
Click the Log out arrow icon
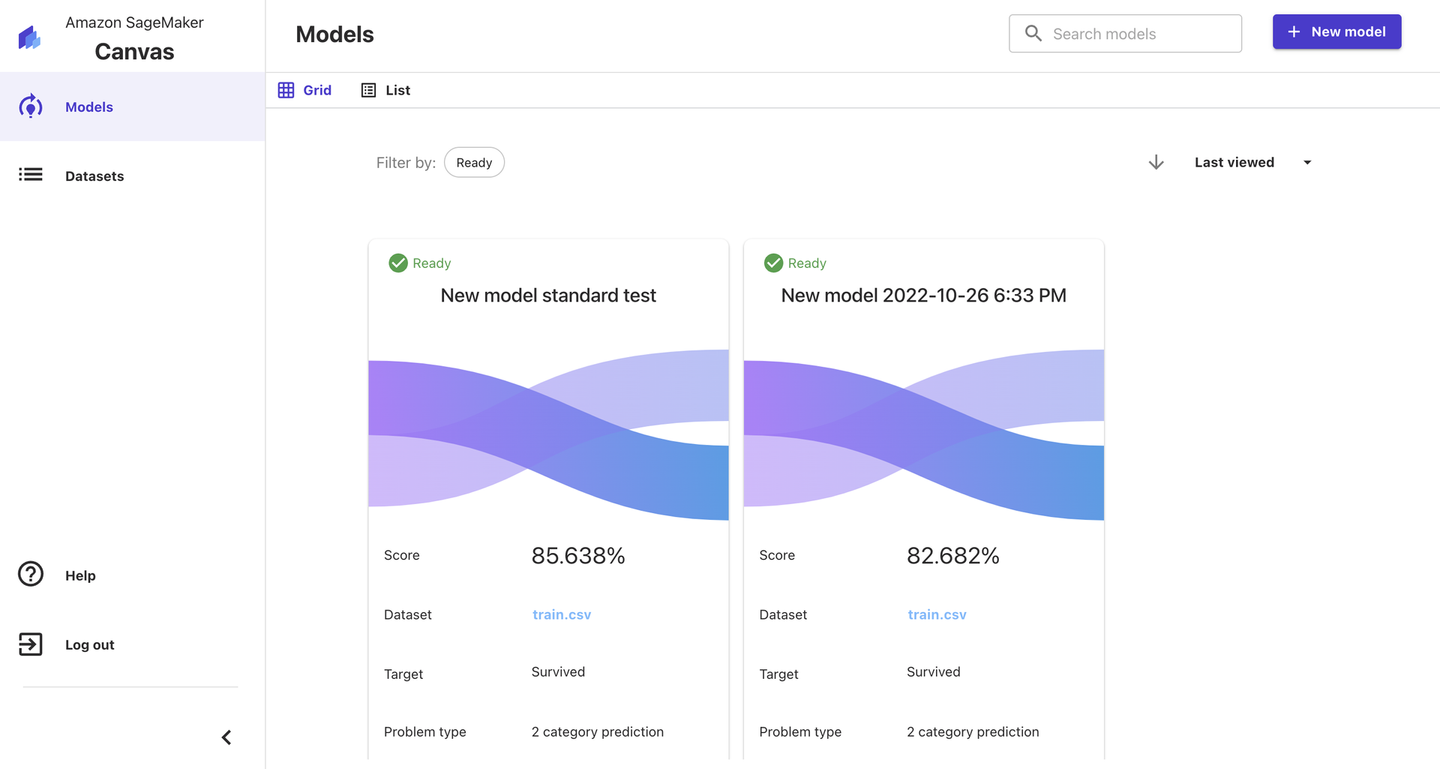click(31, 644)
